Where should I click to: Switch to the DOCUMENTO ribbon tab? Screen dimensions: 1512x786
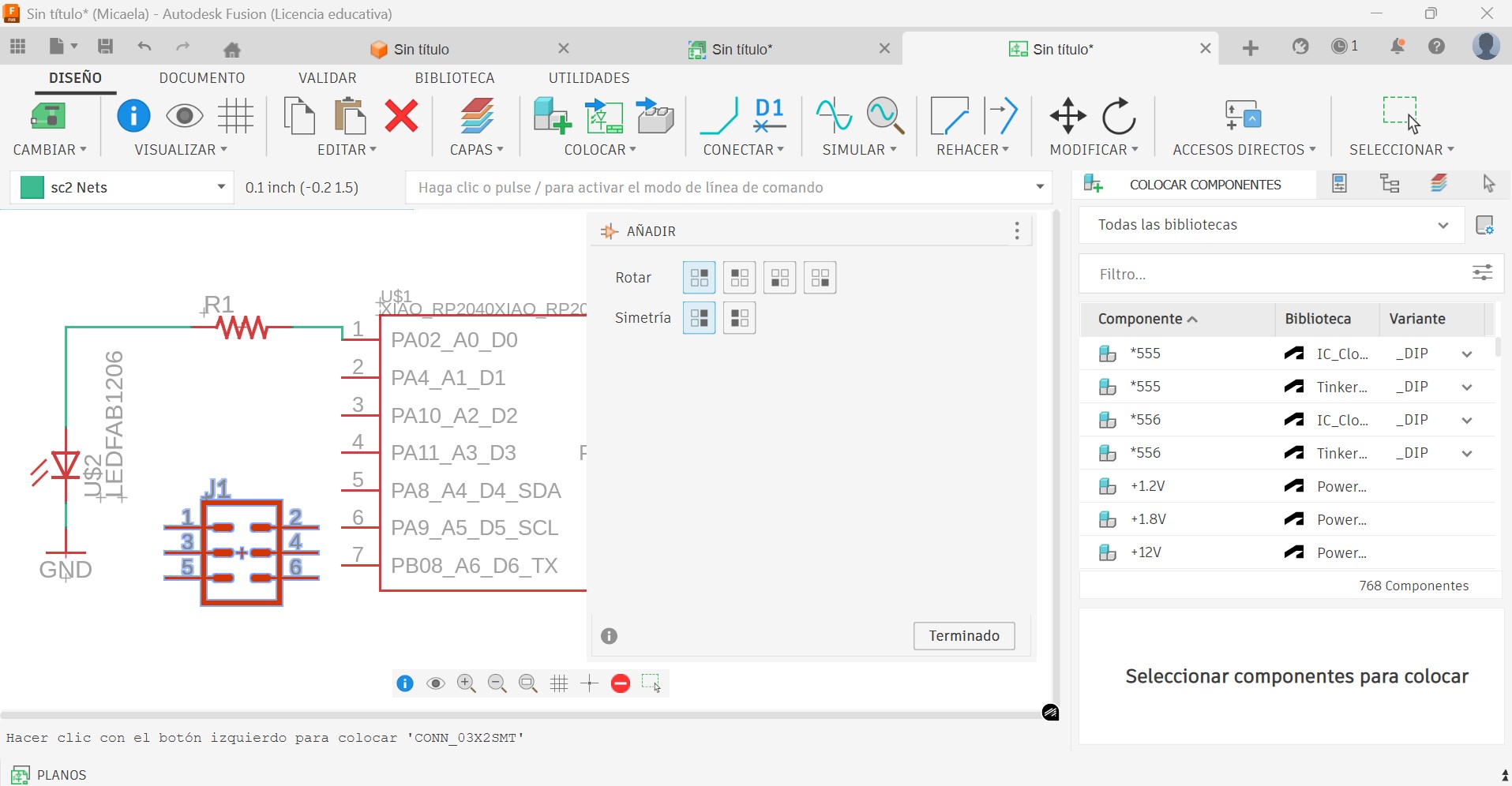tap(202, 78)
